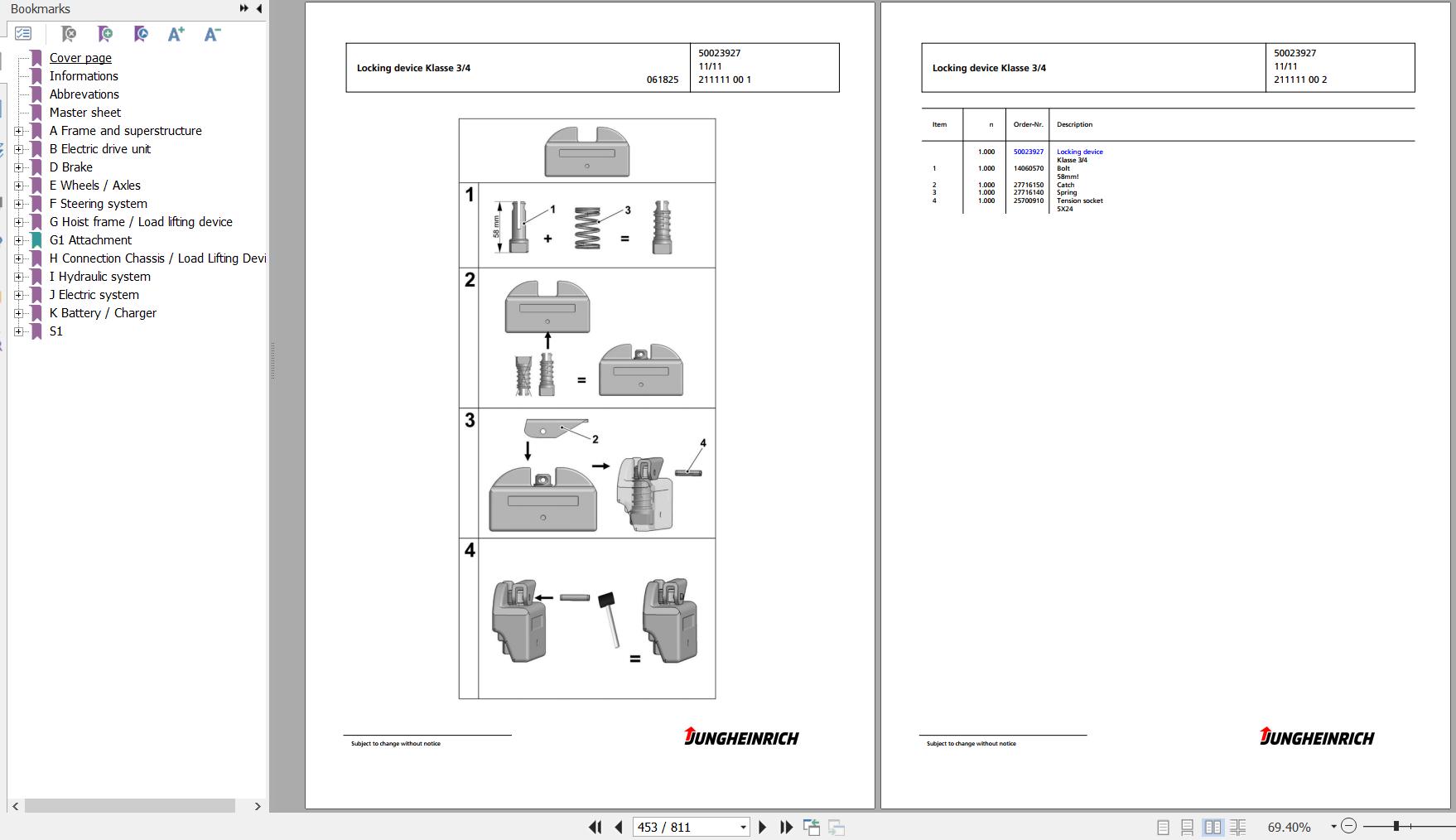Screen dimensions: 1456x840
Task: Open the Abbrevations bookmark
Action: click(x=84, y=94)
